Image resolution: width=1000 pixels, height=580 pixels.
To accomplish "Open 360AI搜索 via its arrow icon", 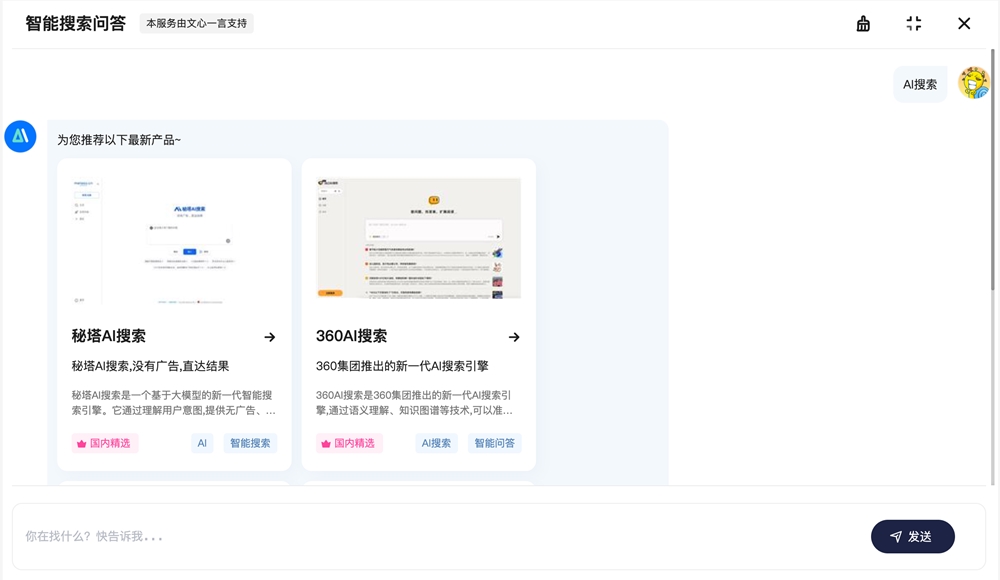I will 514,337.
